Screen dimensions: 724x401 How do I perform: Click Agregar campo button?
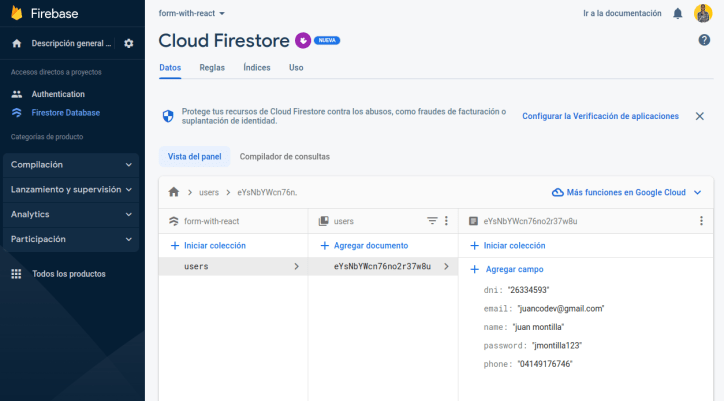tap(507, 269)
